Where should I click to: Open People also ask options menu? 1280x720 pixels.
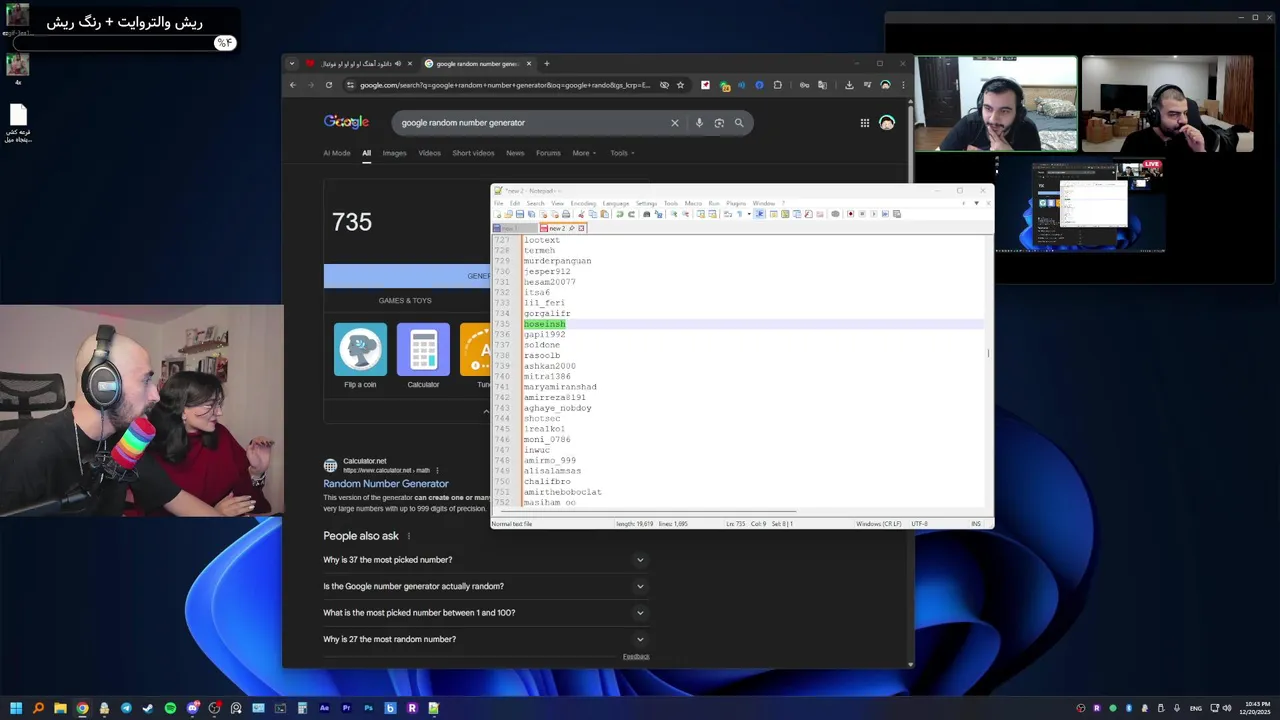click(408, 536)
